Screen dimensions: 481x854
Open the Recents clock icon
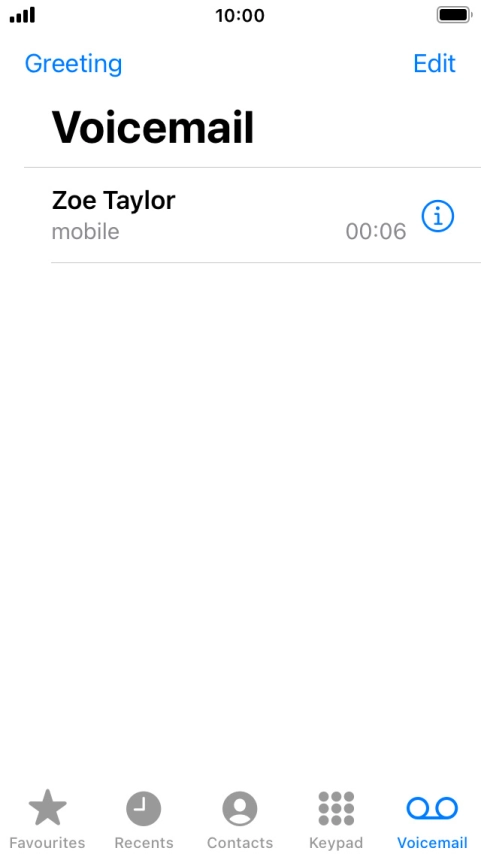tap(144, 809)
